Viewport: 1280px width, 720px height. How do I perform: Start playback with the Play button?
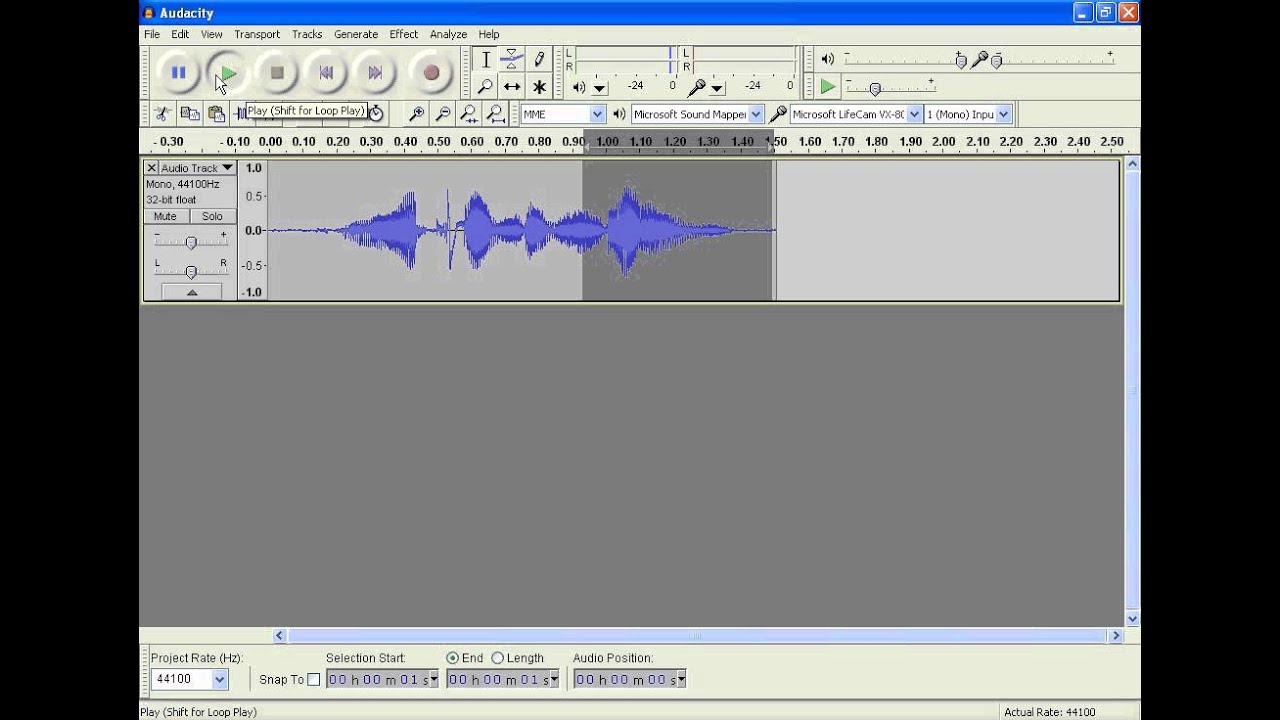point(228,72)
